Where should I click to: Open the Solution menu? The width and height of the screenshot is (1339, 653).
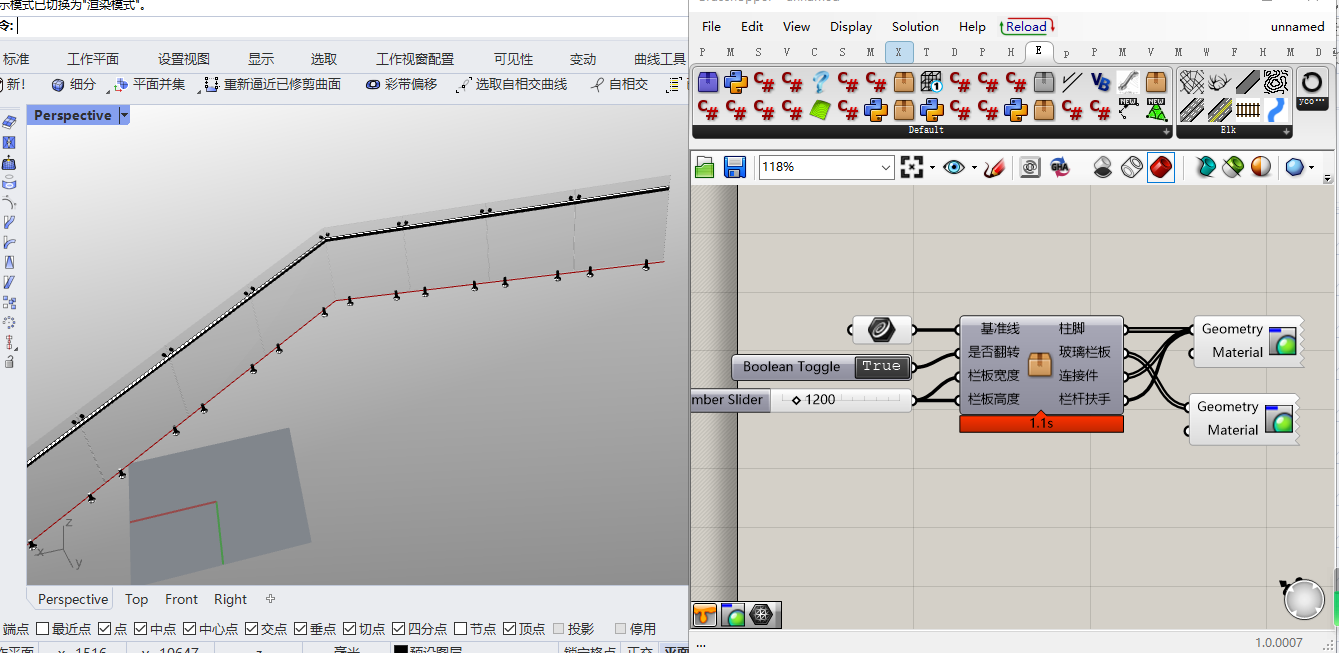coord(915,27)
